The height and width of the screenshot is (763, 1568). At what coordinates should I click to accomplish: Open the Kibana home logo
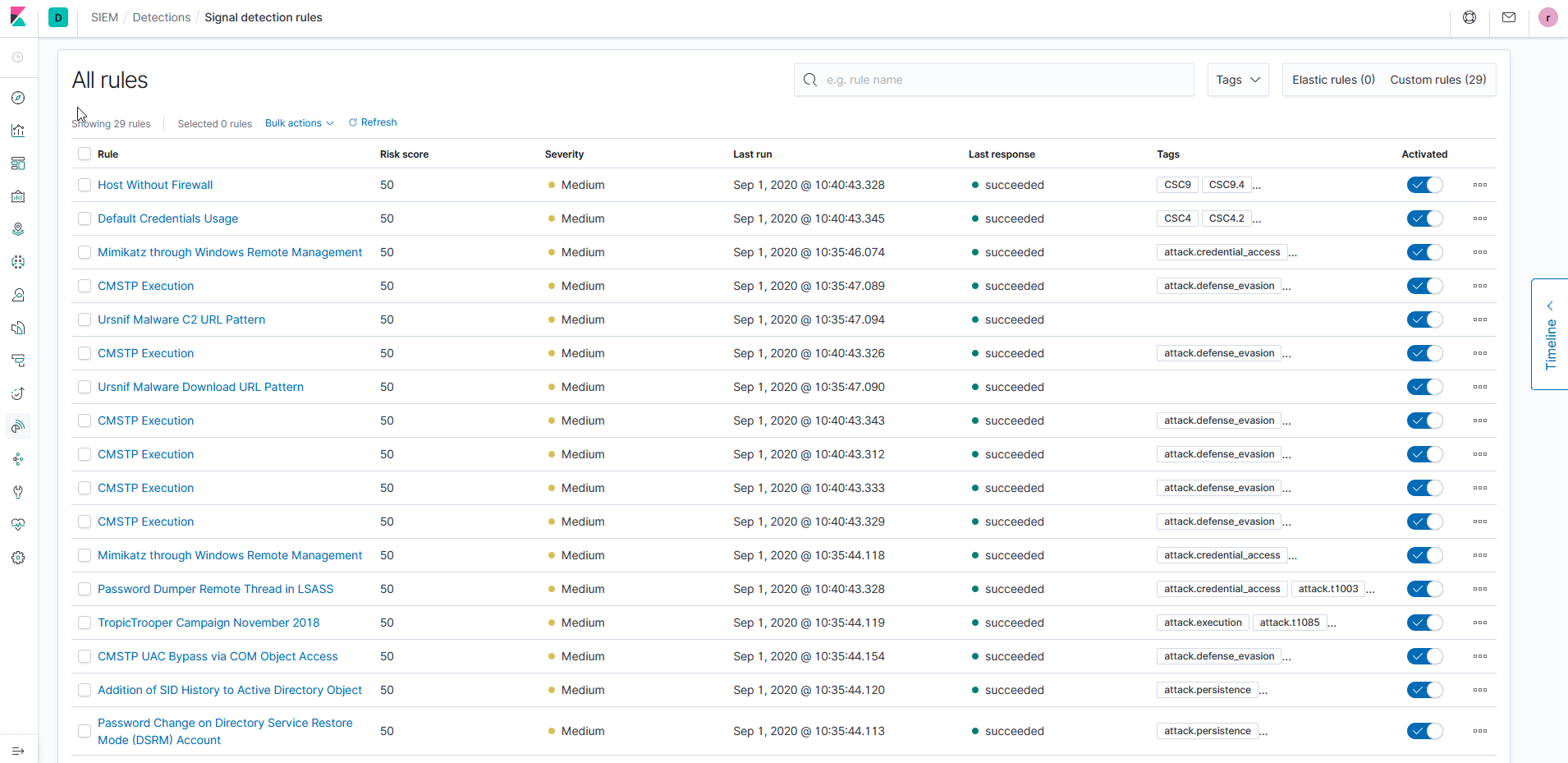pos(18,17)
